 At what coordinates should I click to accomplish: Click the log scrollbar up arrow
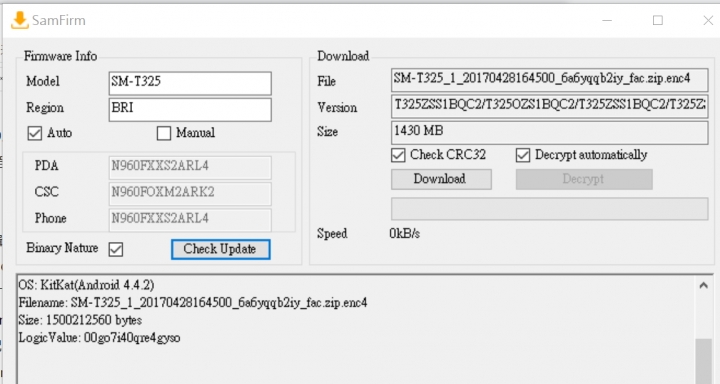coord(703,285)
